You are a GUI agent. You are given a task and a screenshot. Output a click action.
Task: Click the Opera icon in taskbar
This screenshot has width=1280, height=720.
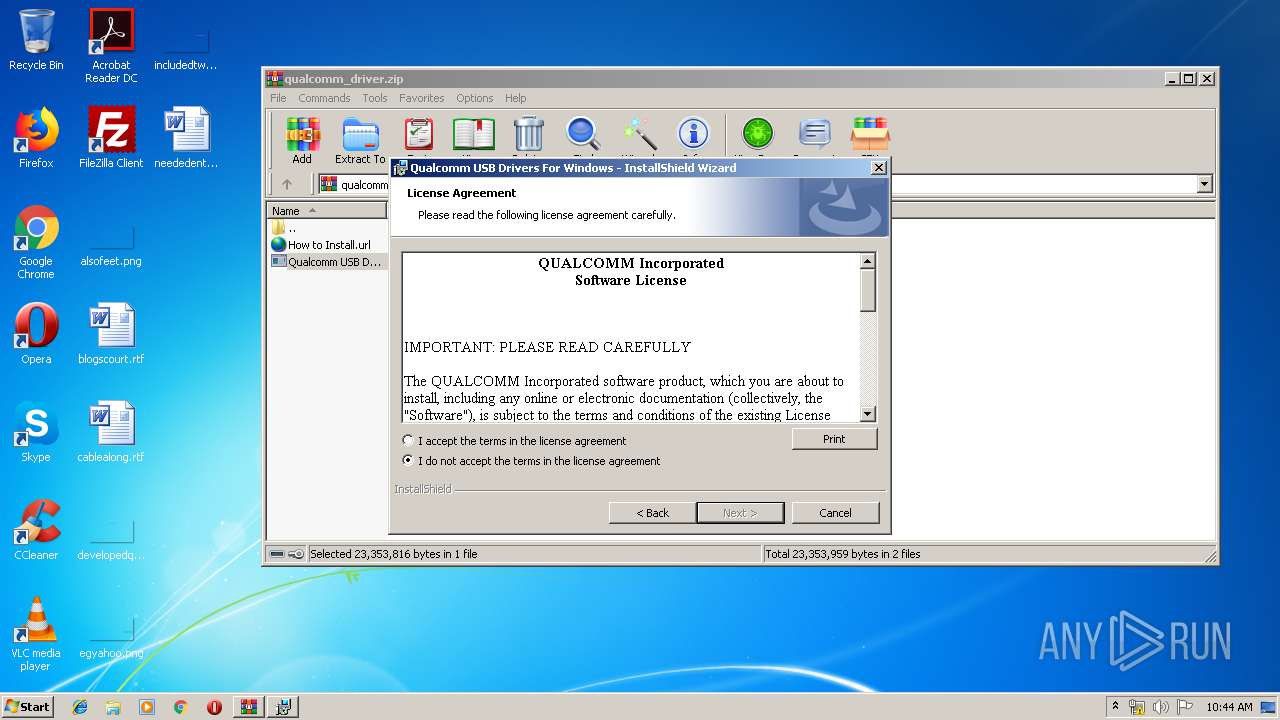click(214, 707)
